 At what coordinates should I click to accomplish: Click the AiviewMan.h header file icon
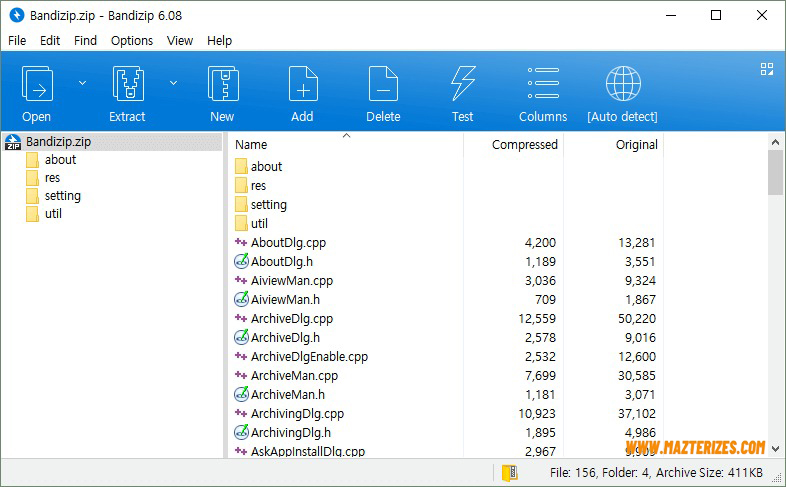point(241,299)
